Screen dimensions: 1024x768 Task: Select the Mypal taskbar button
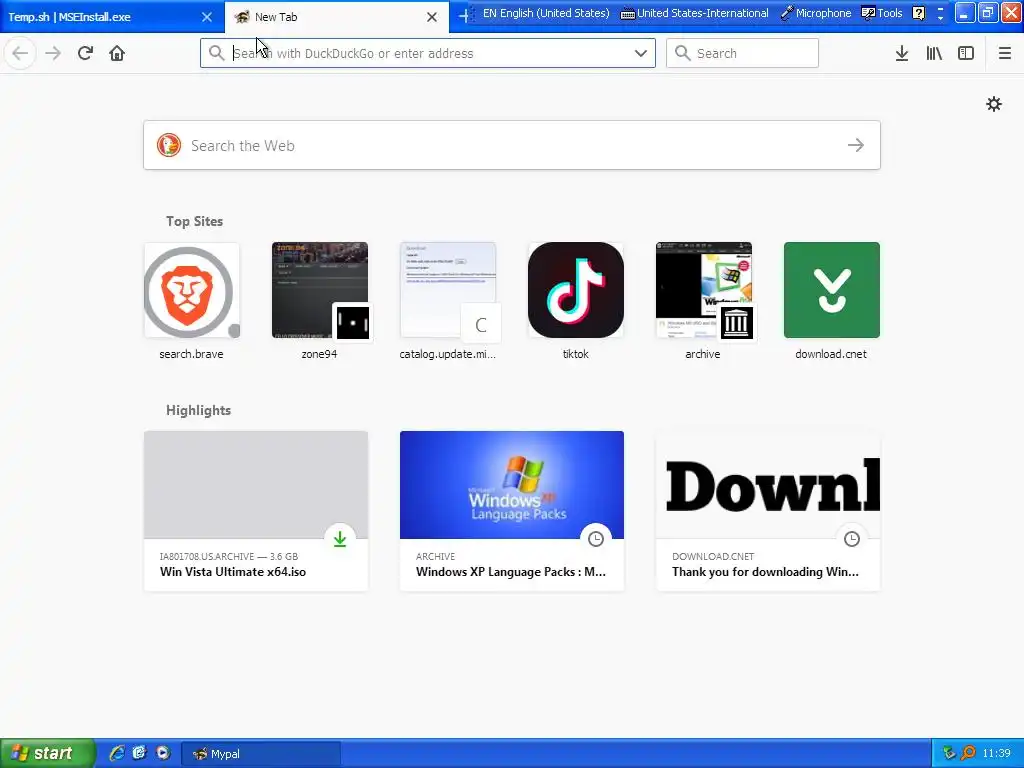click(261, 754)
